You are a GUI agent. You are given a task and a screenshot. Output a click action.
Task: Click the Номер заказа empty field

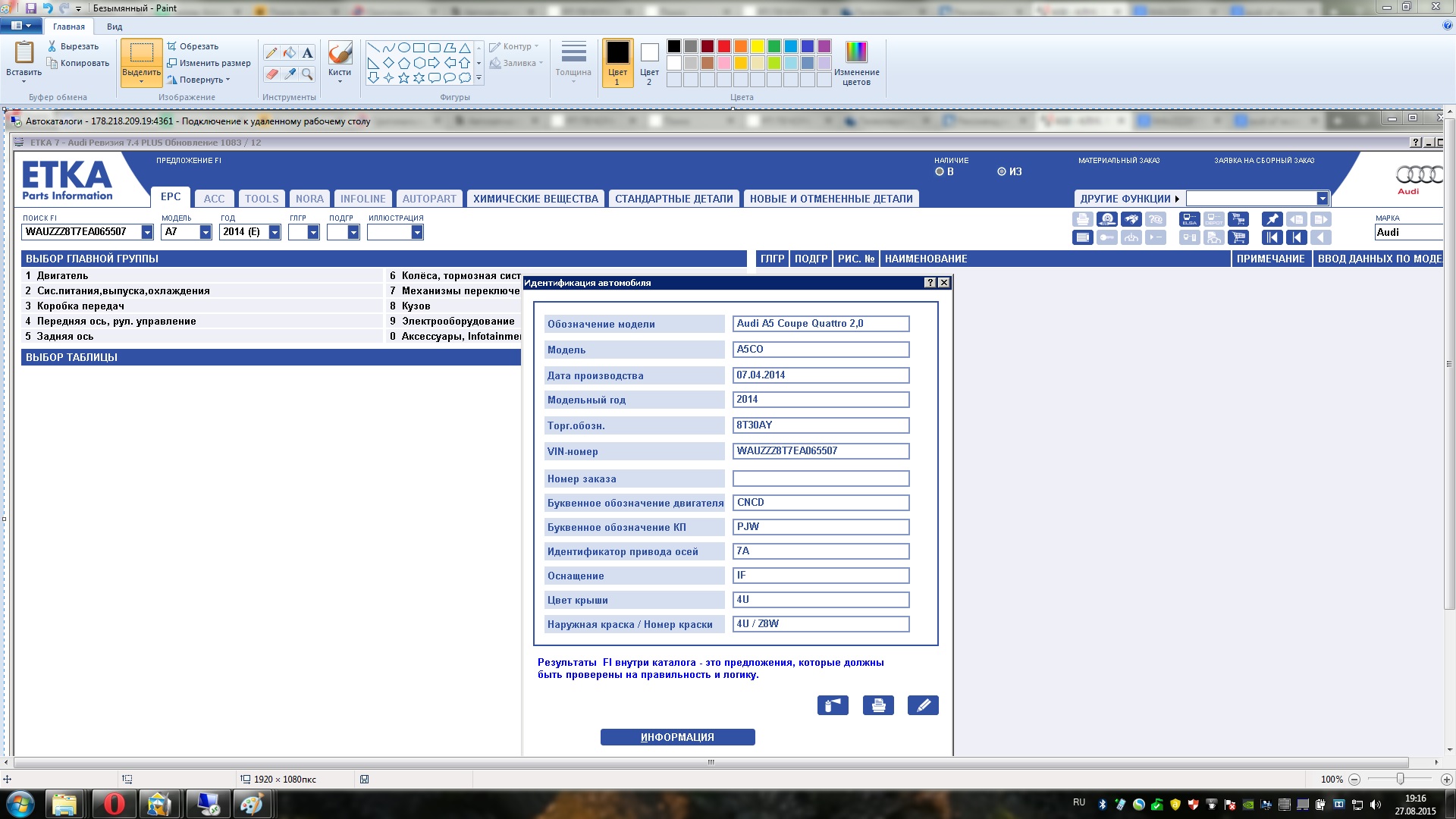821,479
